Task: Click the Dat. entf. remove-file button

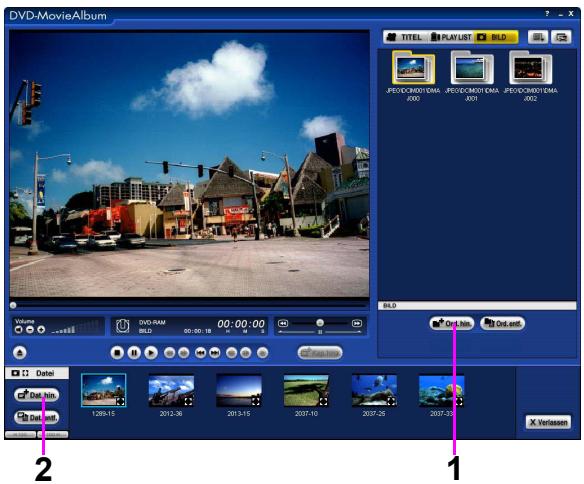Action: [x=37, y=417]
